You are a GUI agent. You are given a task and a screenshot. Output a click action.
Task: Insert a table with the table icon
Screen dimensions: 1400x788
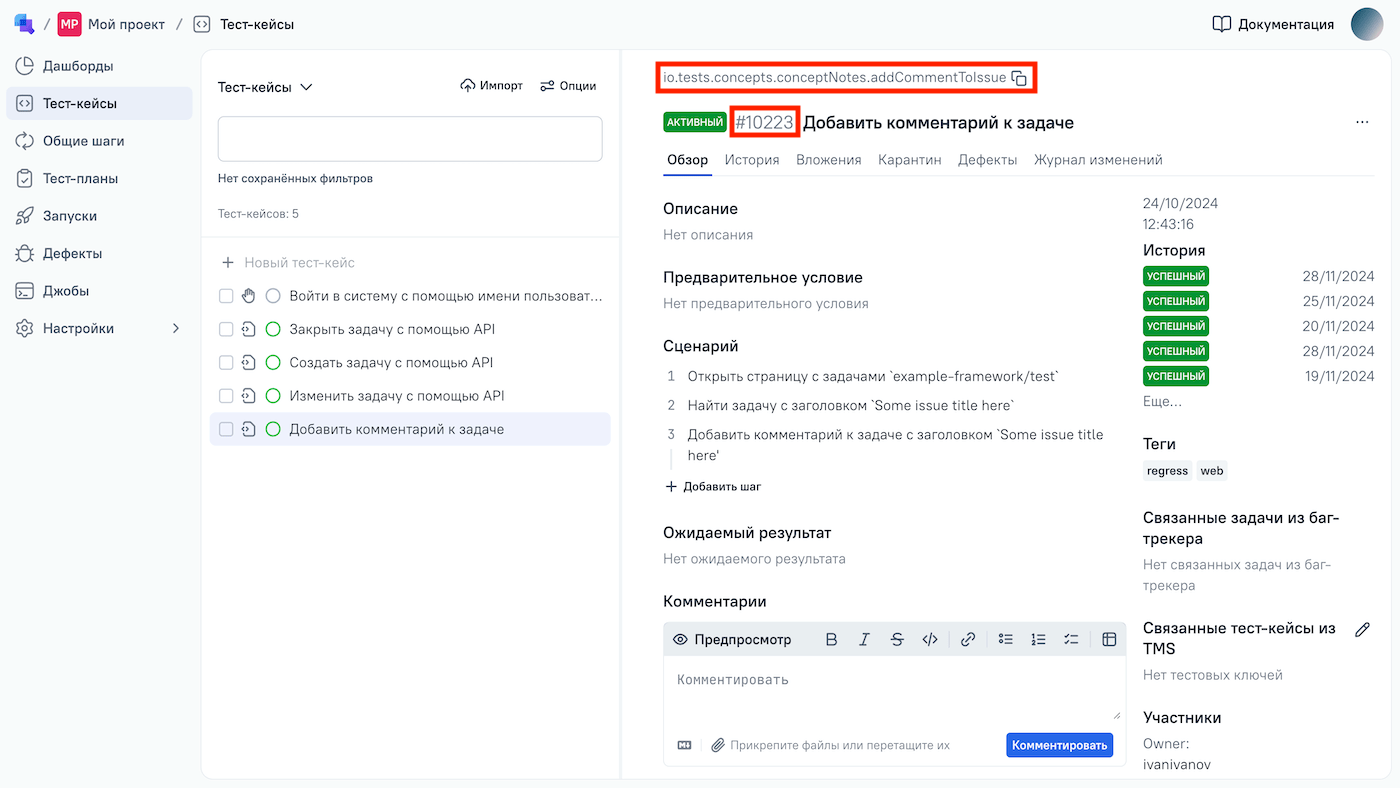pyautogui.click(x=1109, y=640)
